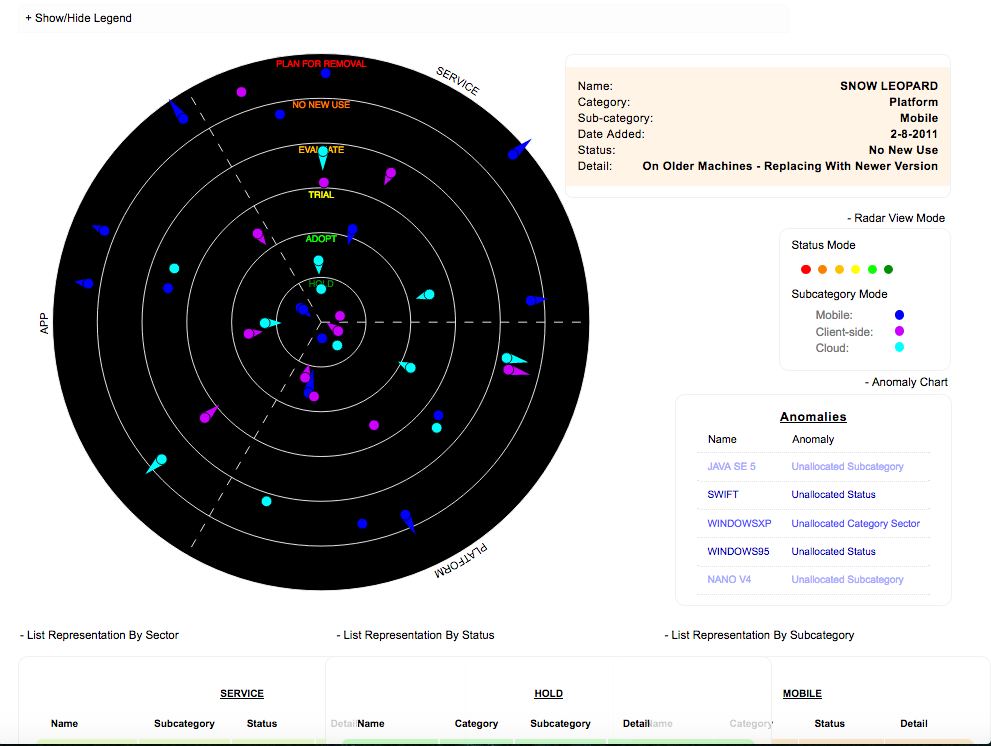Collapse List Representation By Status

tap(415, 635)
